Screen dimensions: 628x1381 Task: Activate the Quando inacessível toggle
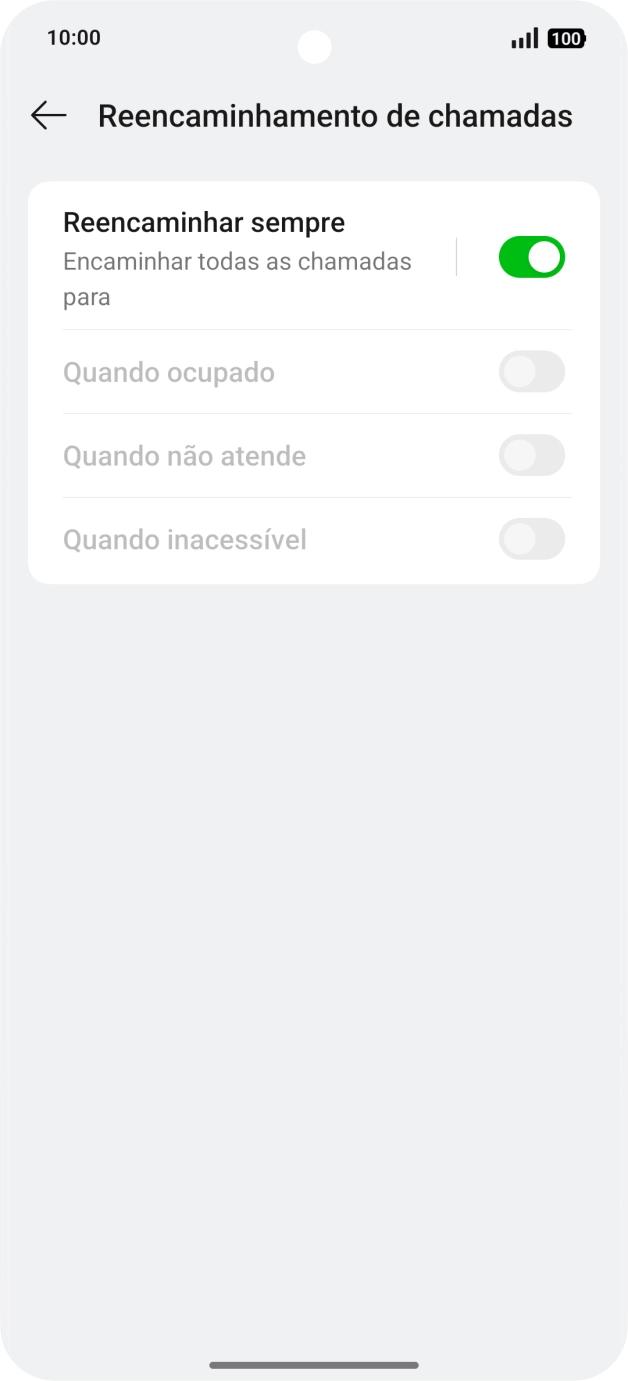[x=531, y=539]
